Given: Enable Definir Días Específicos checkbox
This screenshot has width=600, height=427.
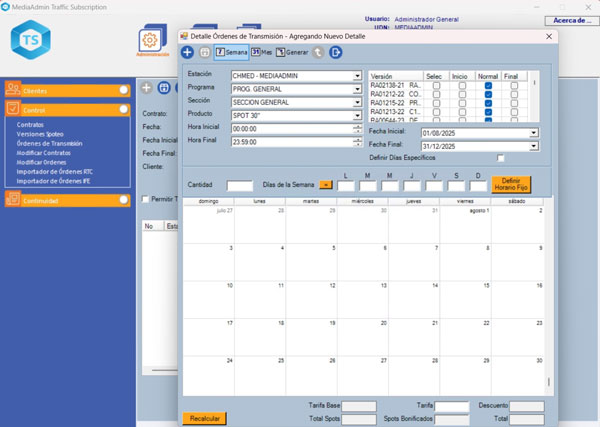Looking at the screenshot, I should coord(501,158).
